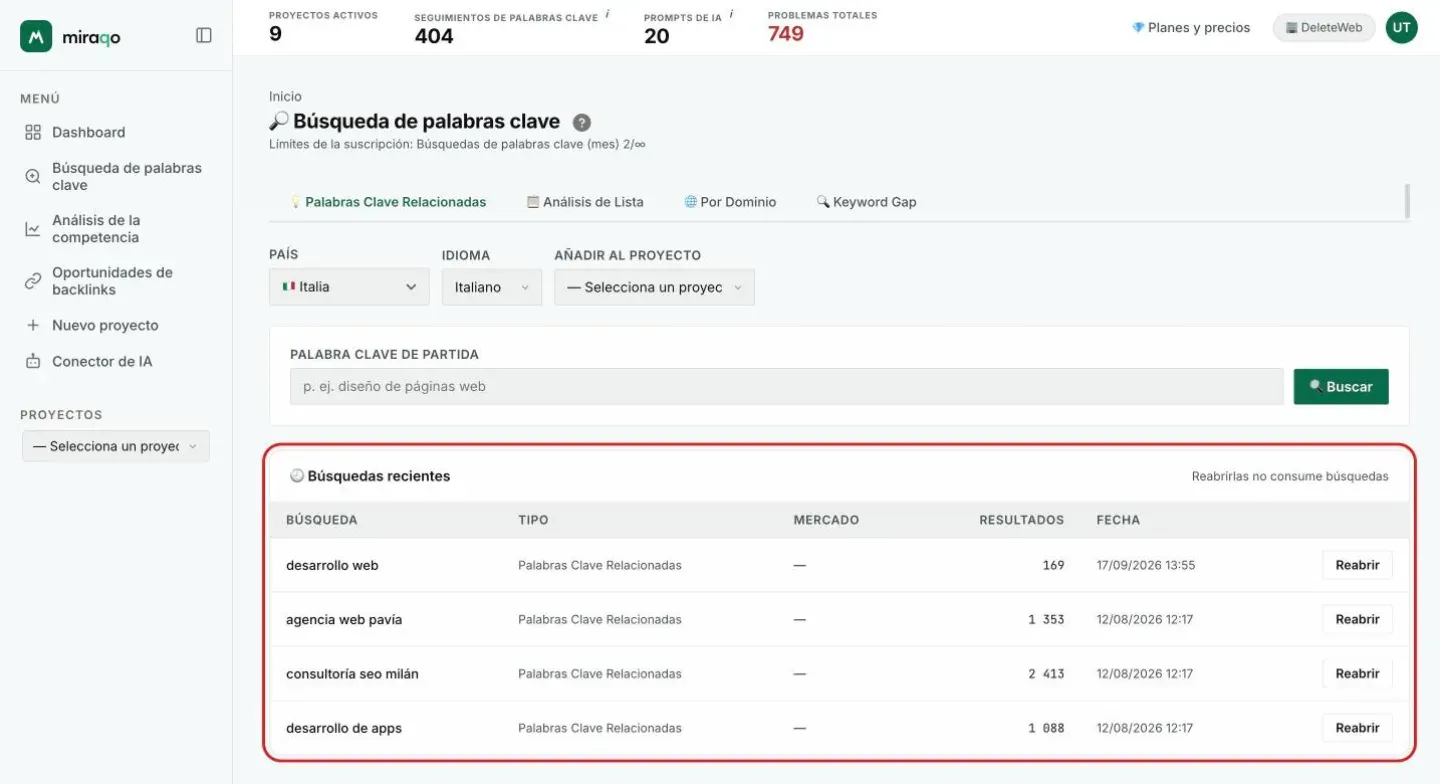The height and width of the screenshot is (784, 1440).
Task: Switch to the Keyword Gap tab
Action: pos(866,202)
